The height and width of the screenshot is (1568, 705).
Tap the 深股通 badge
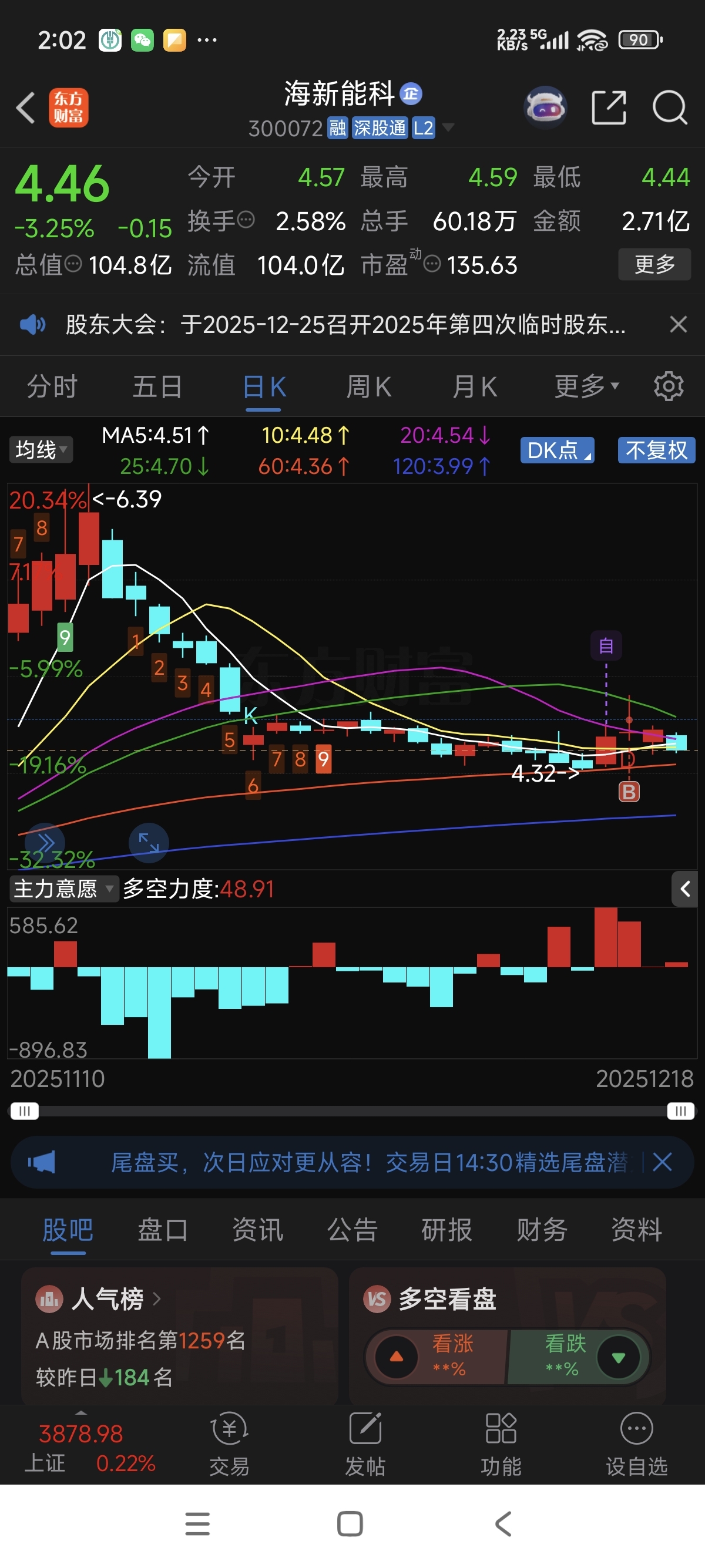[x=380, y=128]
